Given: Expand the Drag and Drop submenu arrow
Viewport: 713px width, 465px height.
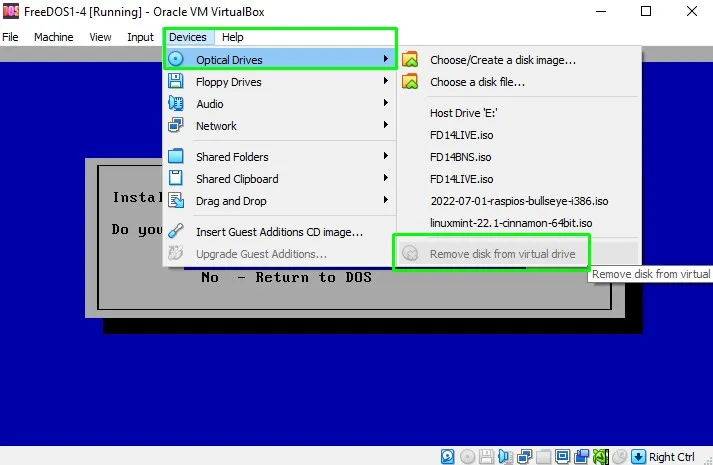Looking at the screenshot, I should 386,200.
